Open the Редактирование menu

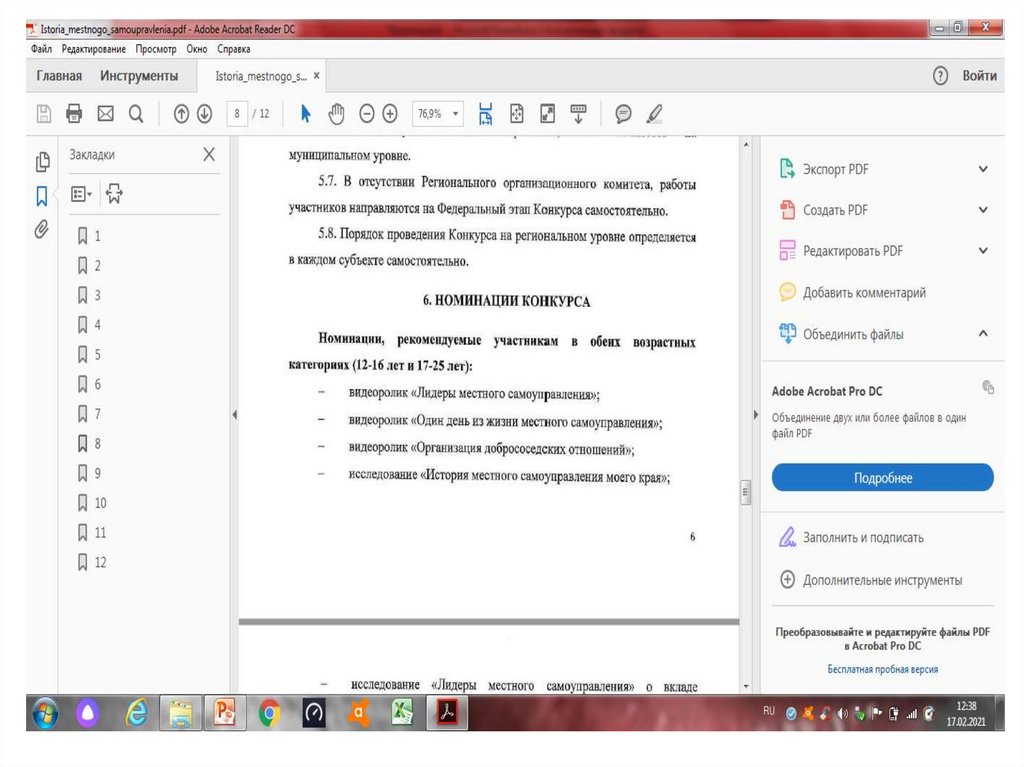(x=94, y=49)
